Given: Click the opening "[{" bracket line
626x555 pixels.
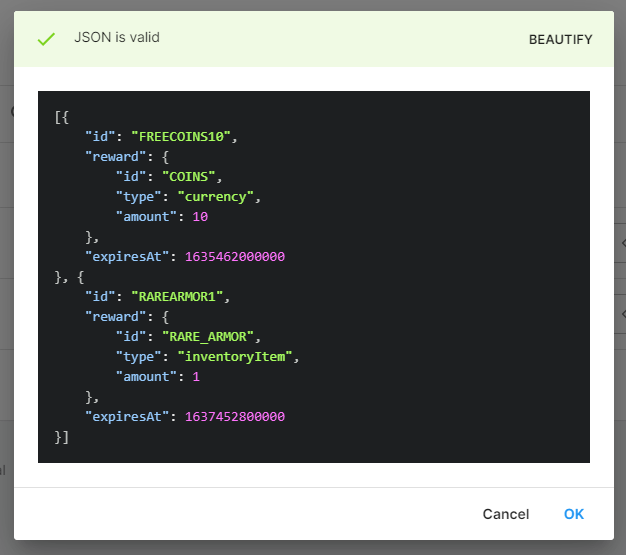Looking at the screenshot, I should (62, 116).
